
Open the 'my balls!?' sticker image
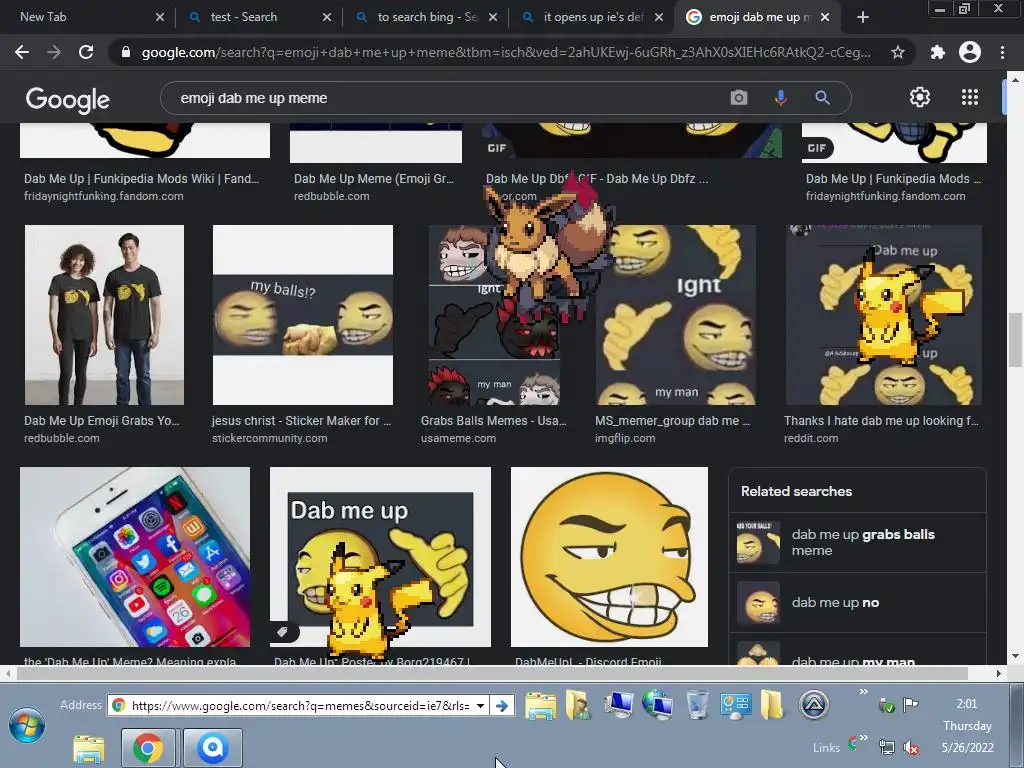(x=303, y=315)
